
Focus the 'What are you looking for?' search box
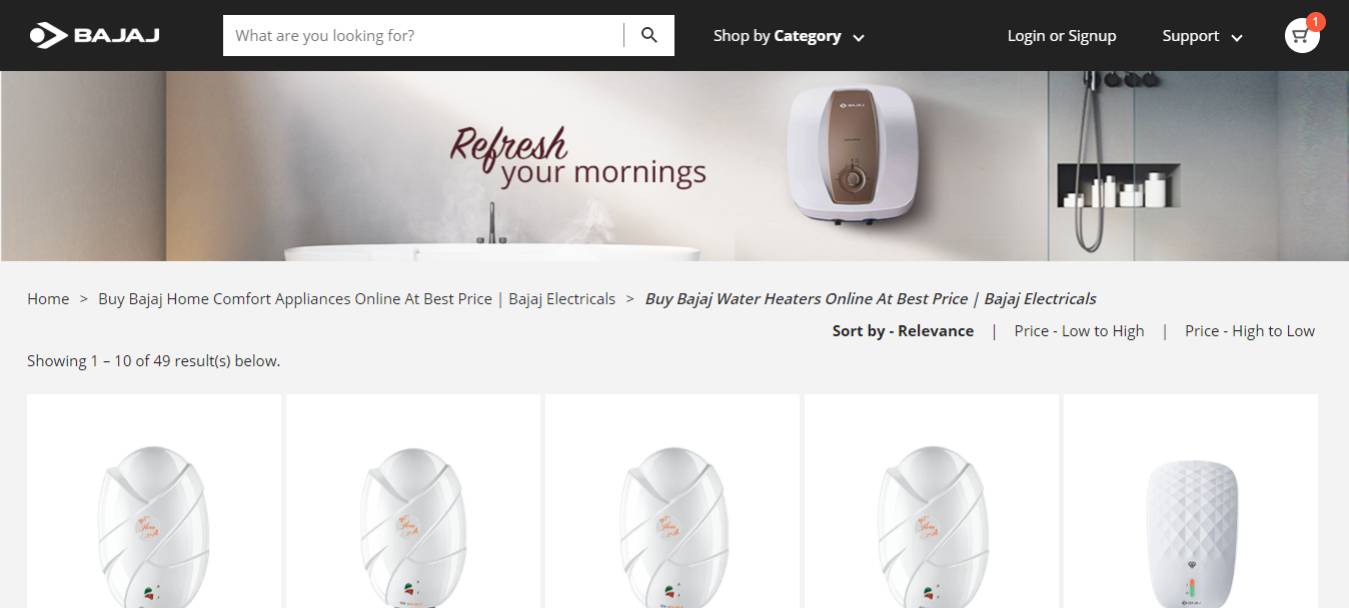tap(424, 35)
